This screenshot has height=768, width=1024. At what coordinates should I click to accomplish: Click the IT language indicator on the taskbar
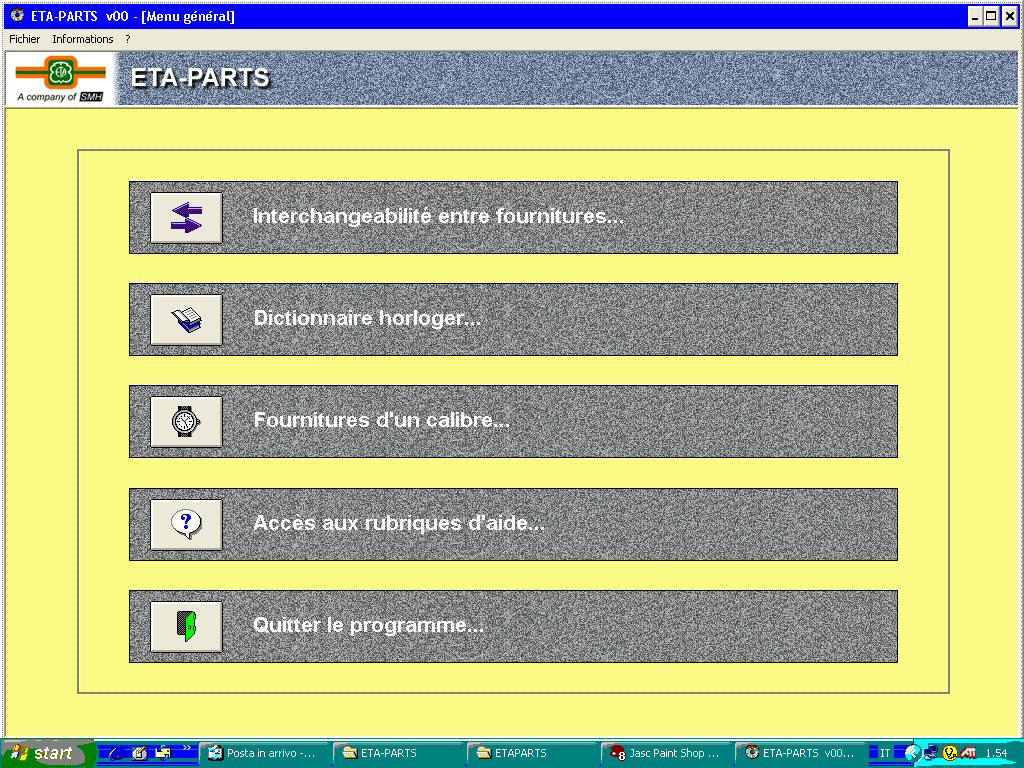(x=885, y=753)
